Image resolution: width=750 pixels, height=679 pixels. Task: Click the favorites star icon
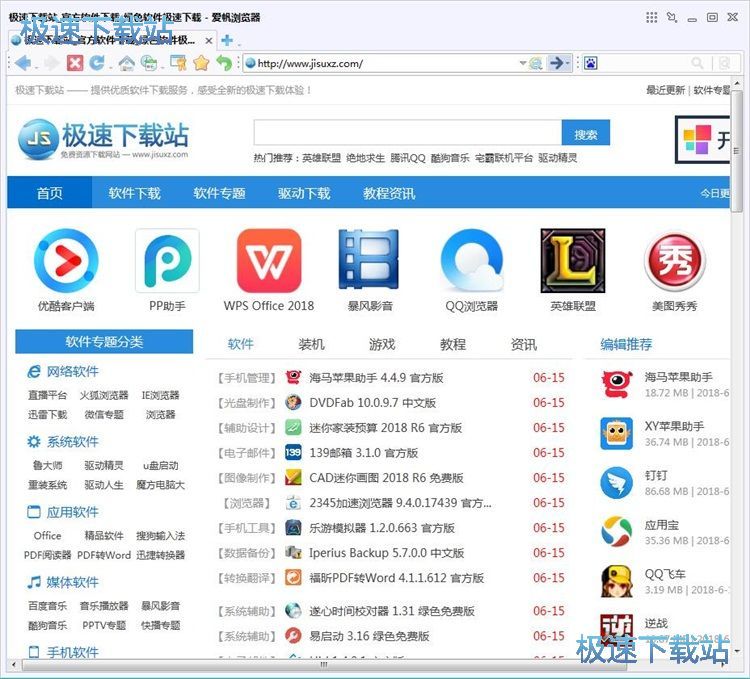(201, 63)
